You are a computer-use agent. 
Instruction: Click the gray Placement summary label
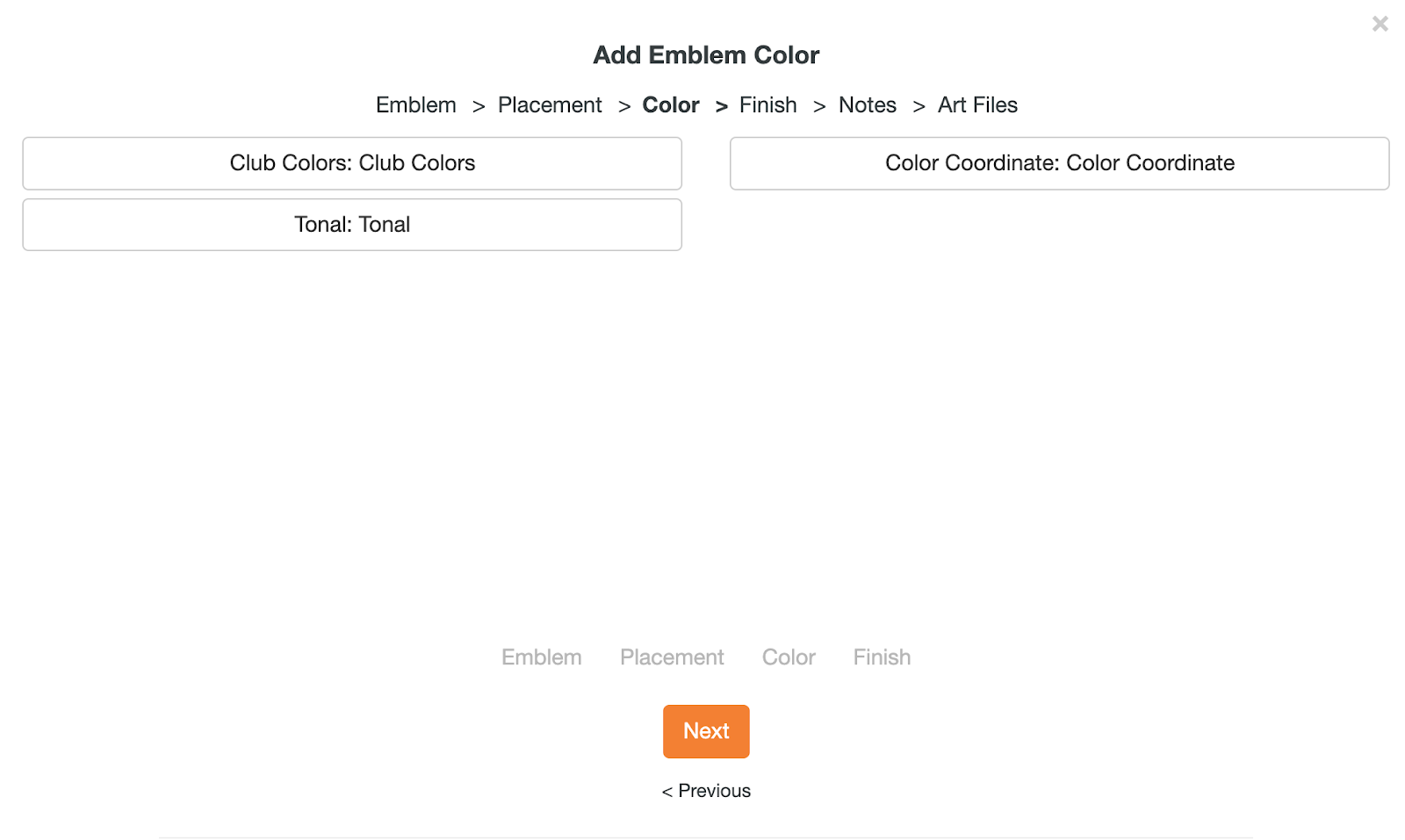pyautogui.click(x=672, y=657)
